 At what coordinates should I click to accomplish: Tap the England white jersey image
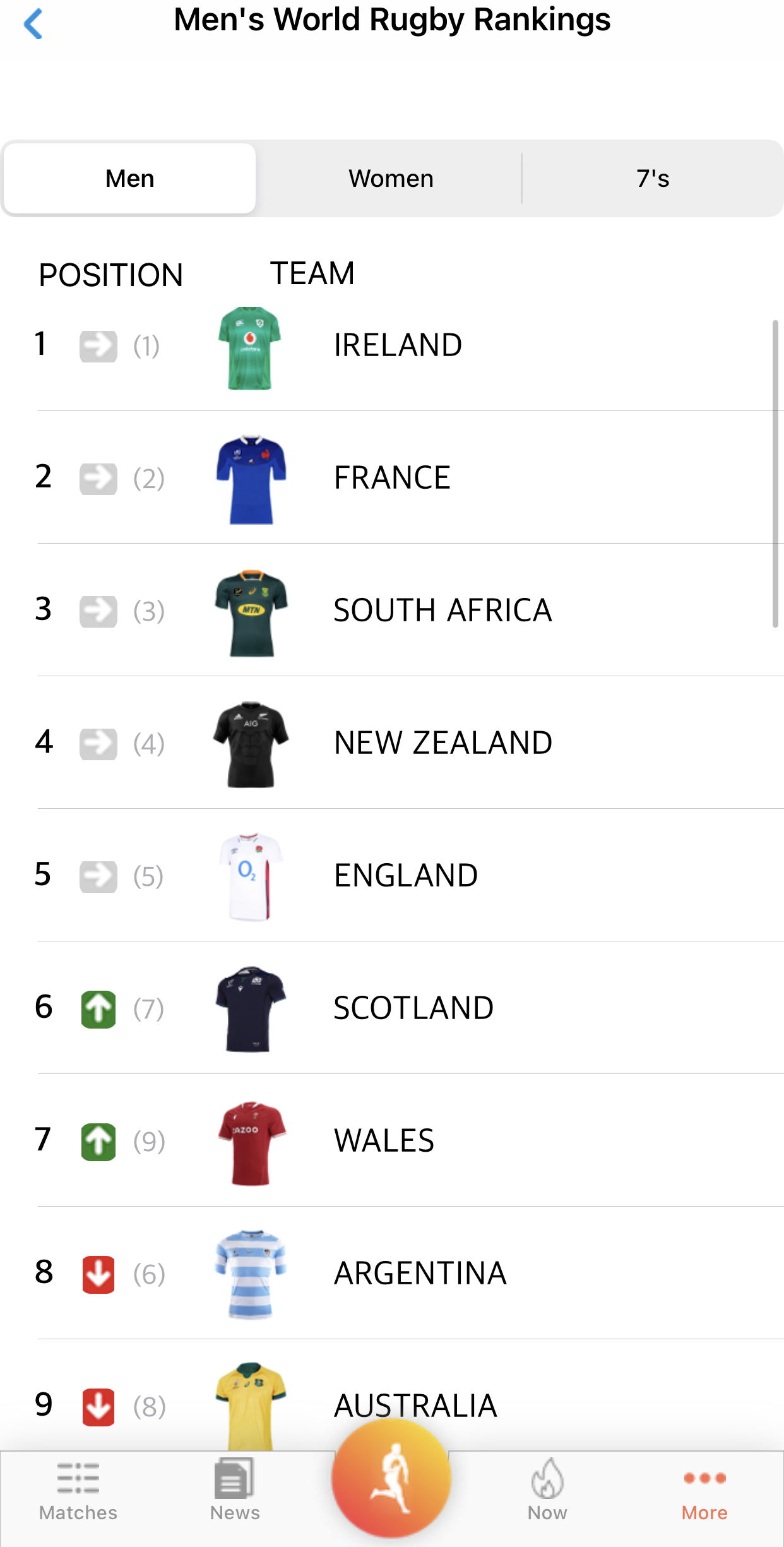(251, 876)
